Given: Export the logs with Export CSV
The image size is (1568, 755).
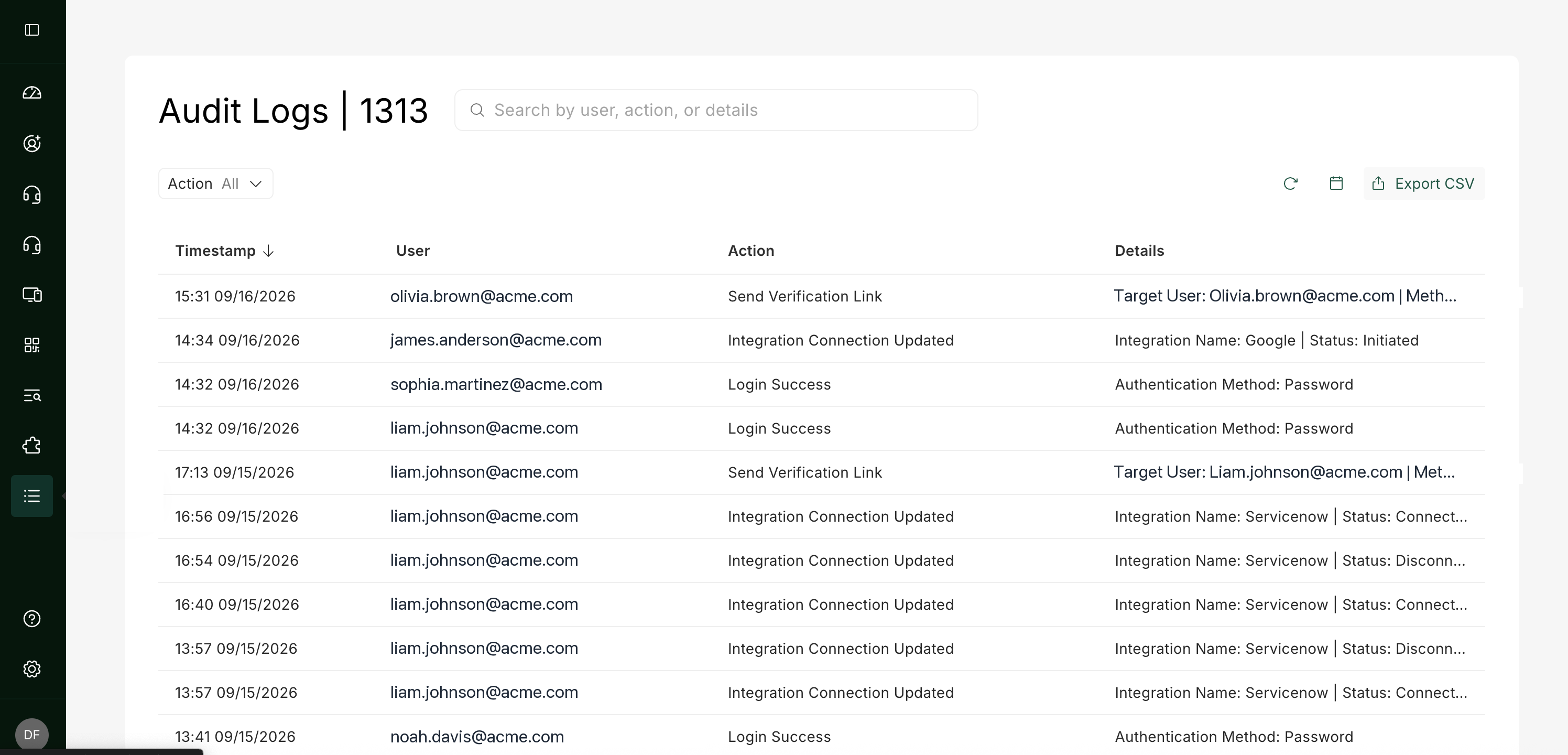Looking at the screenshot, I should pyautogui.click(x=1423, y=184).
